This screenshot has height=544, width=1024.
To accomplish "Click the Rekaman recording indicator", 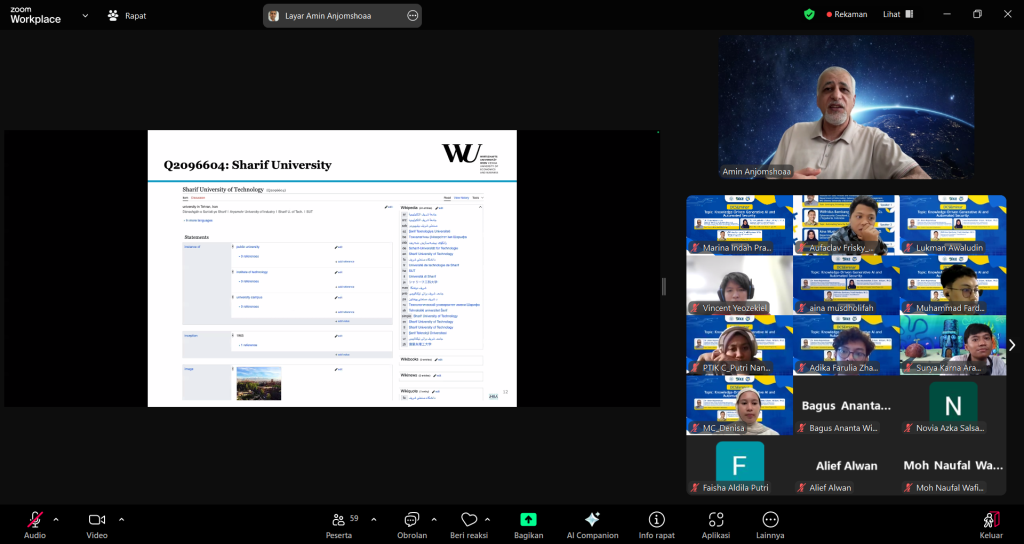I will click(x=846, y=14).
